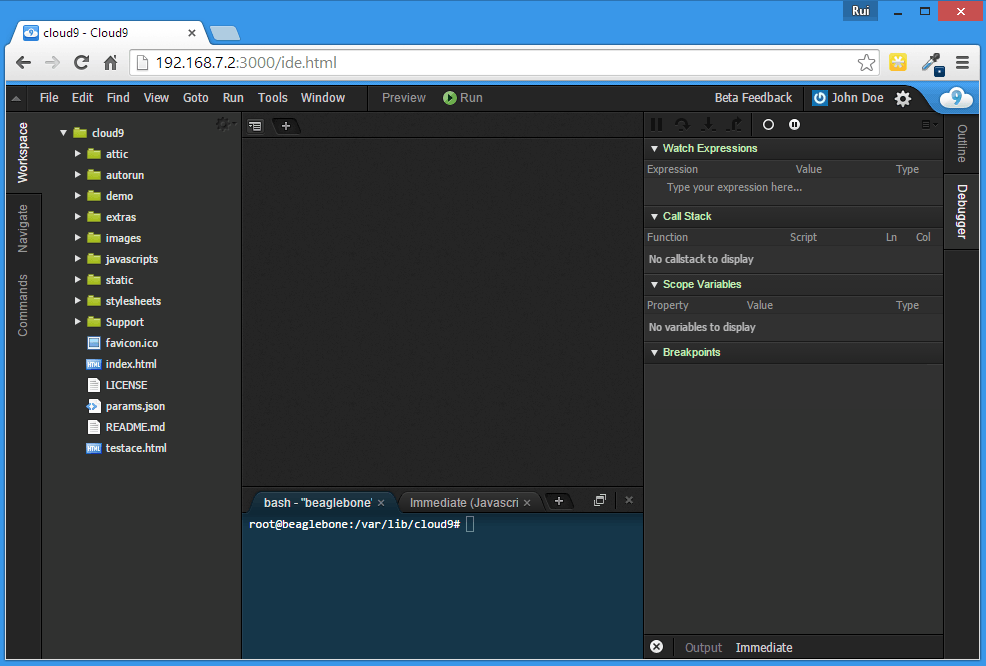Click the debugger pause/resume icon

pyautogui.click(x=657, y=125)
